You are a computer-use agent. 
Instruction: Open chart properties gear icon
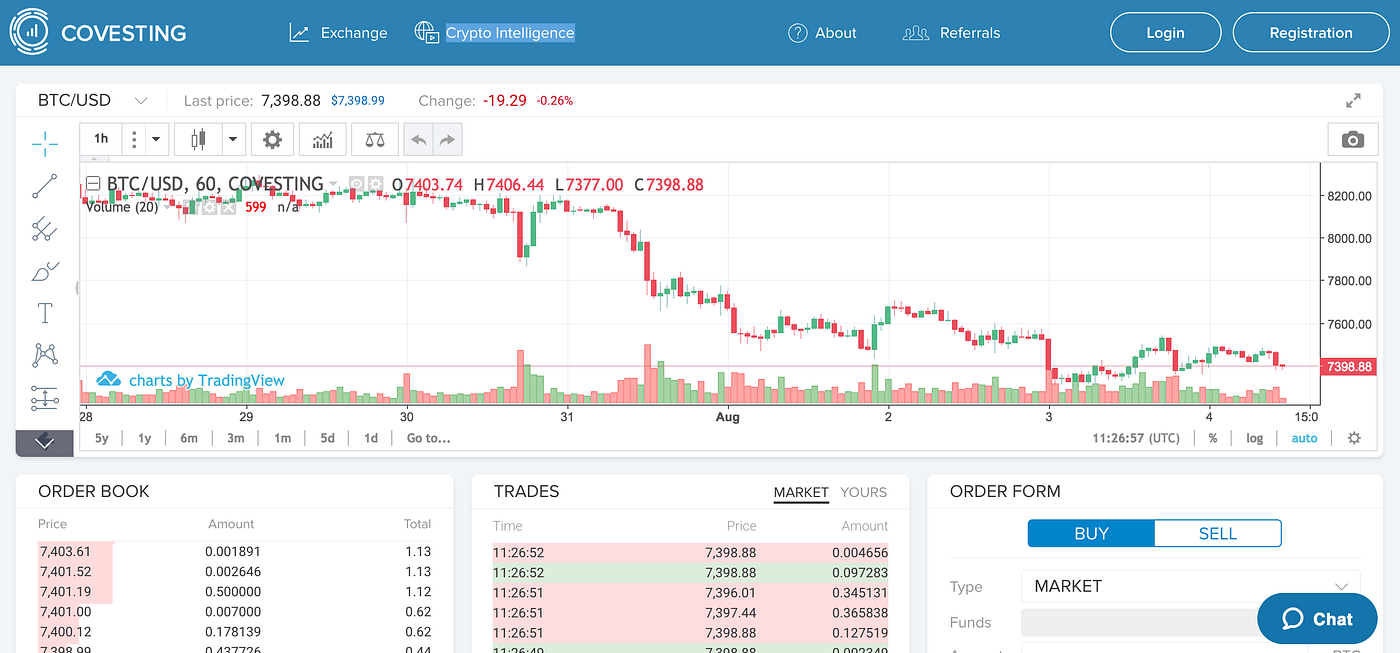(x=272, y=140)
